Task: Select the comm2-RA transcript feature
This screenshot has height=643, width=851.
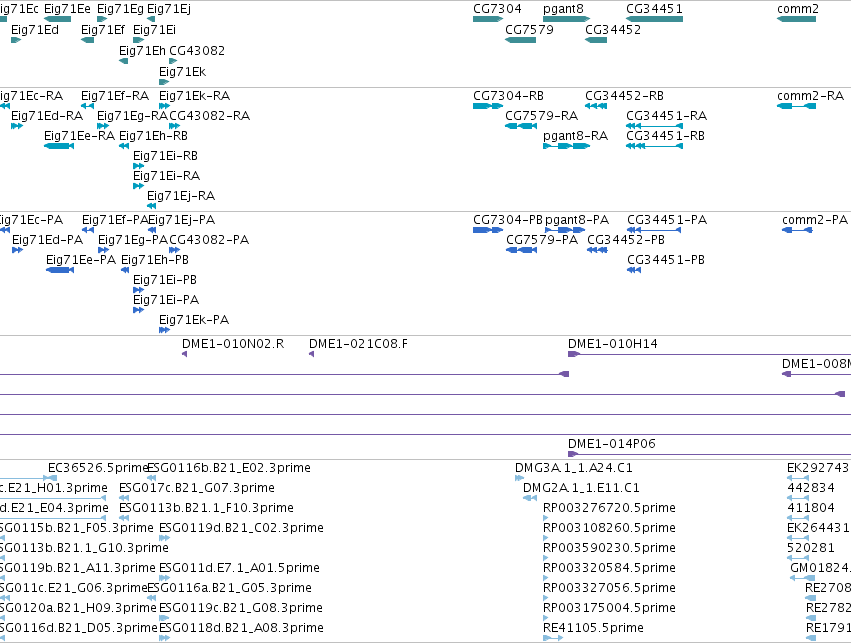Action: click(x=797, y=106)
